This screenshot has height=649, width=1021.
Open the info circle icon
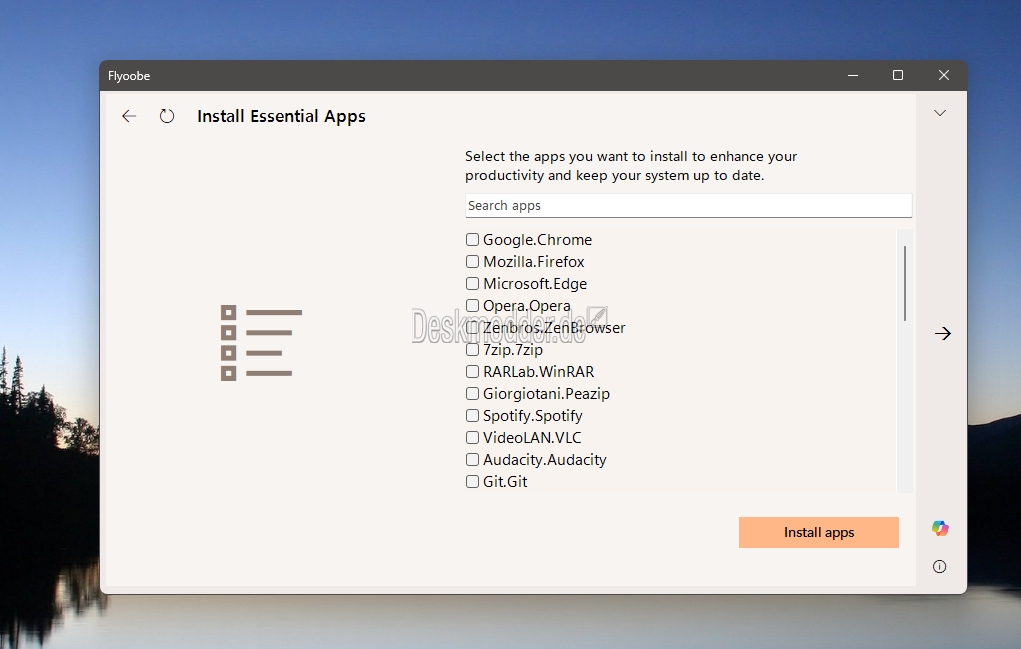click(939, 566)
